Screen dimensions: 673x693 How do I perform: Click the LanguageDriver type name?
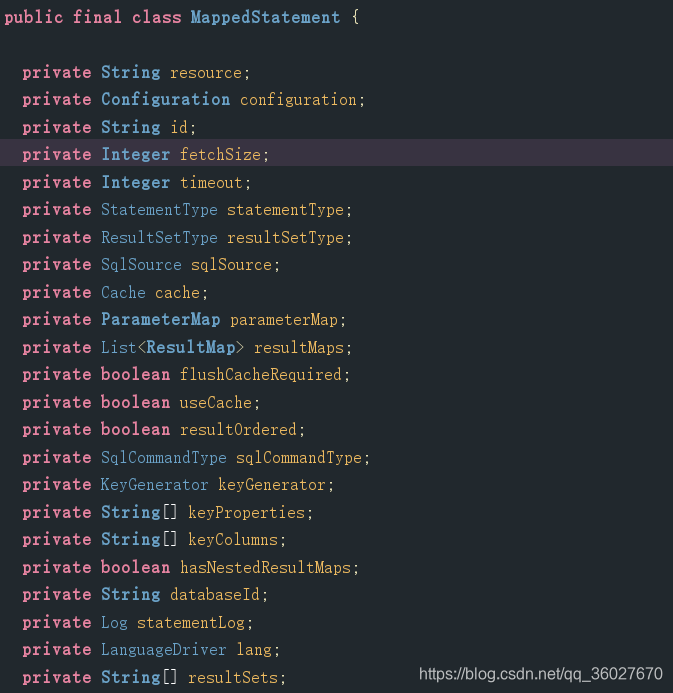coord(163,650)
